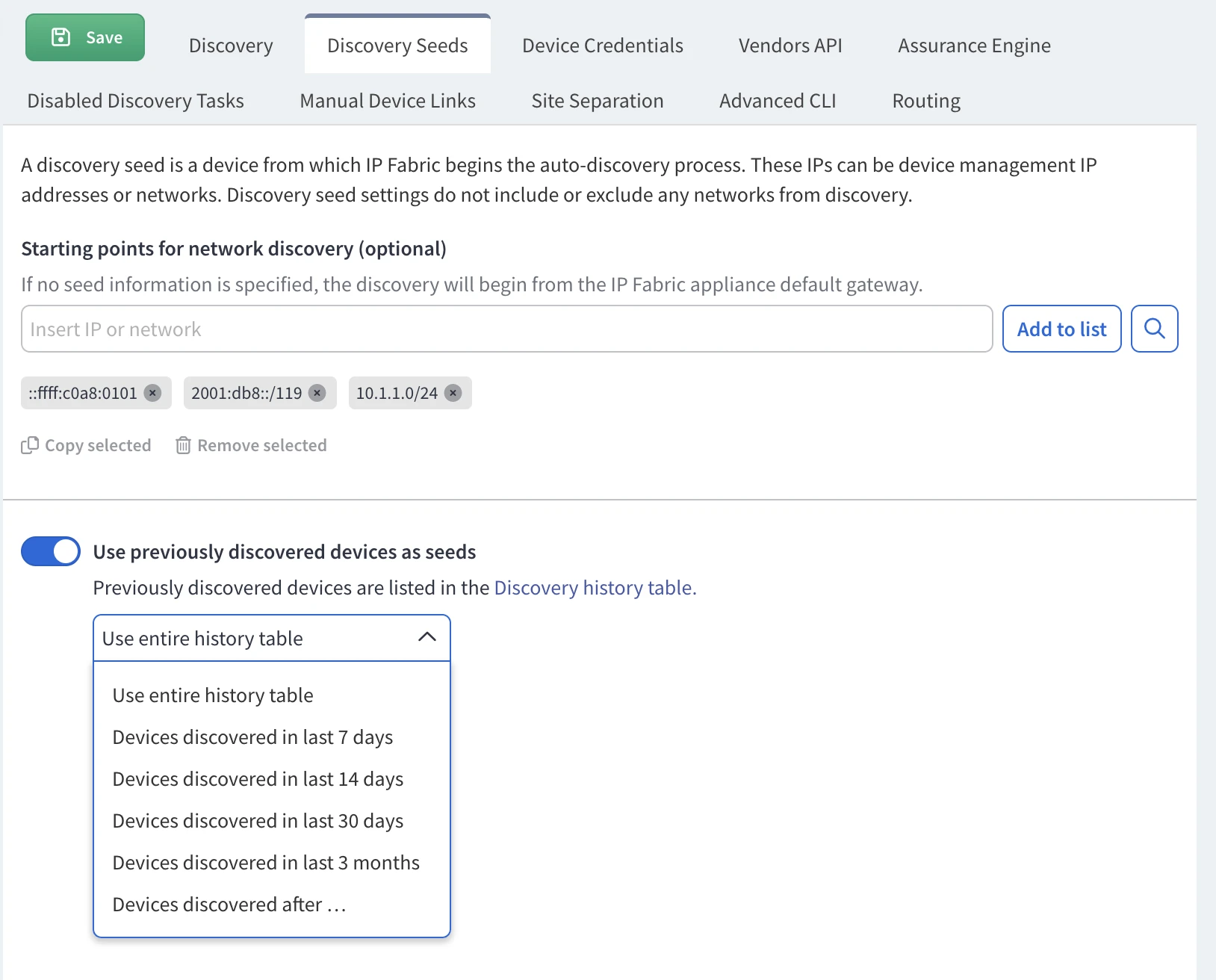Pick Devices discovered after … option

point(229,905)
